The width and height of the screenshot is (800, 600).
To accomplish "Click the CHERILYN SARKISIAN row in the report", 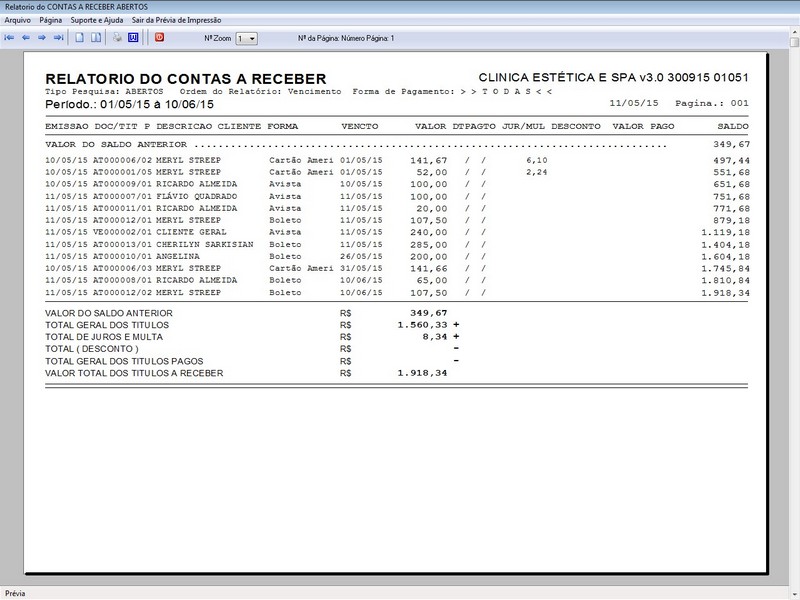I will click(x=397, y=244).
